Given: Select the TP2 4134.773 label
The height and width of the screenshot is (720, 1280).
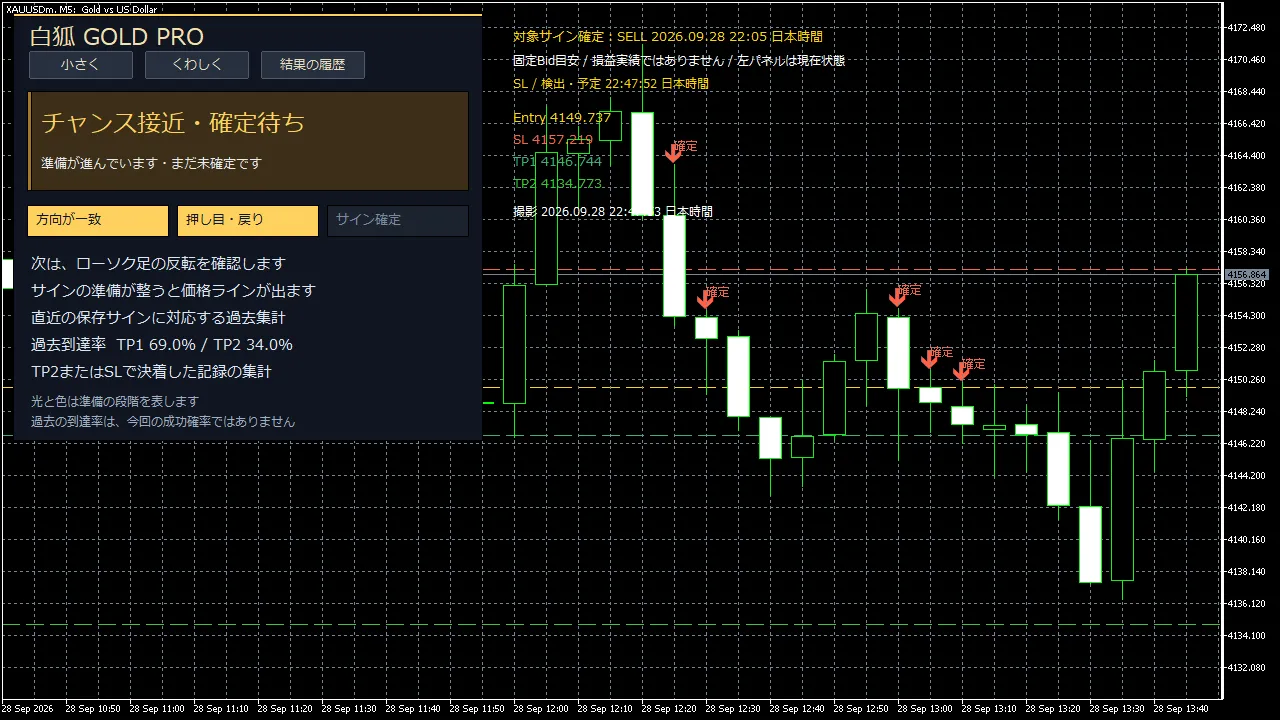Looking at the screenshot, I should 558,184.
